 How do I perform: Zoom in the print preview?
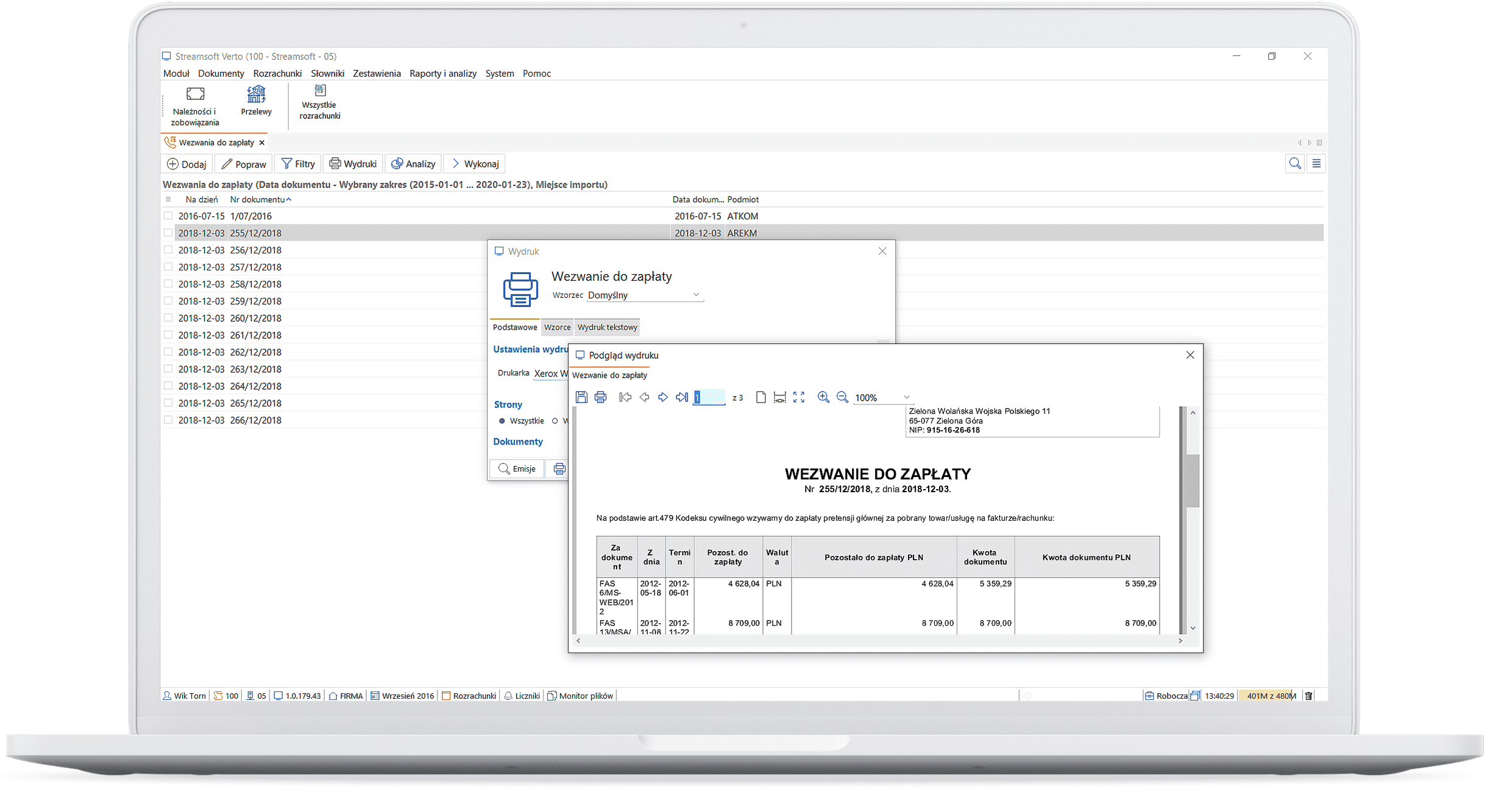[x=823, y=397]
